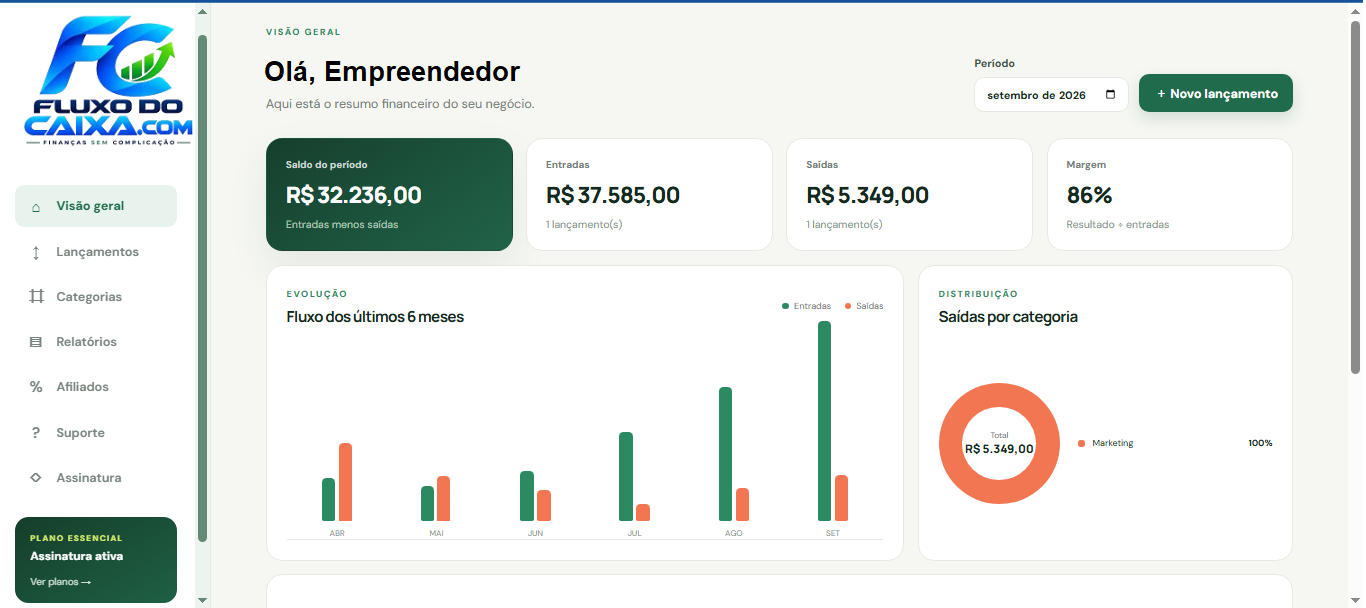Click the Fluxo dos últimos 6 meses title
This screenshot has height=608, width=1366.
[375, 317]
